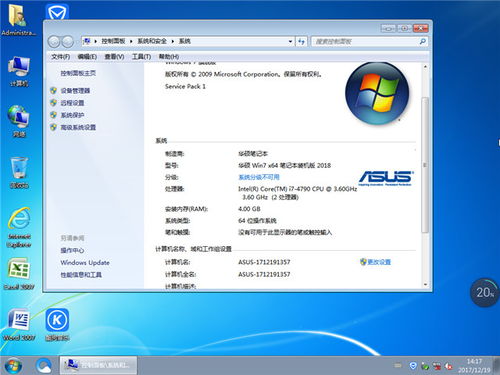Select the Recycle Bin desktop icon
Screen dimensions: 500x375
coord(19,173)
